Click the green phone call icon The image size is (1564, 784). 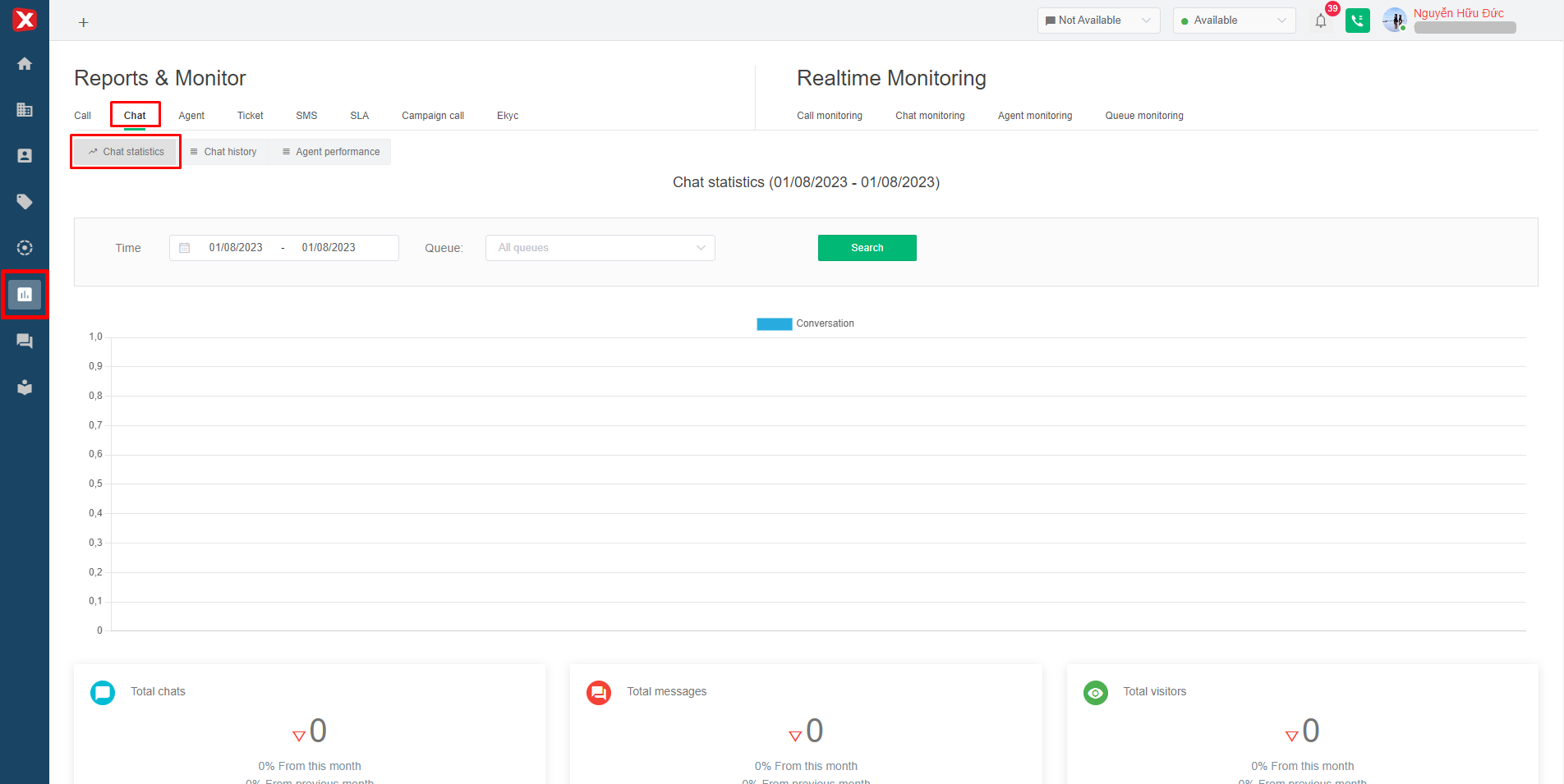coord(1357,21)
